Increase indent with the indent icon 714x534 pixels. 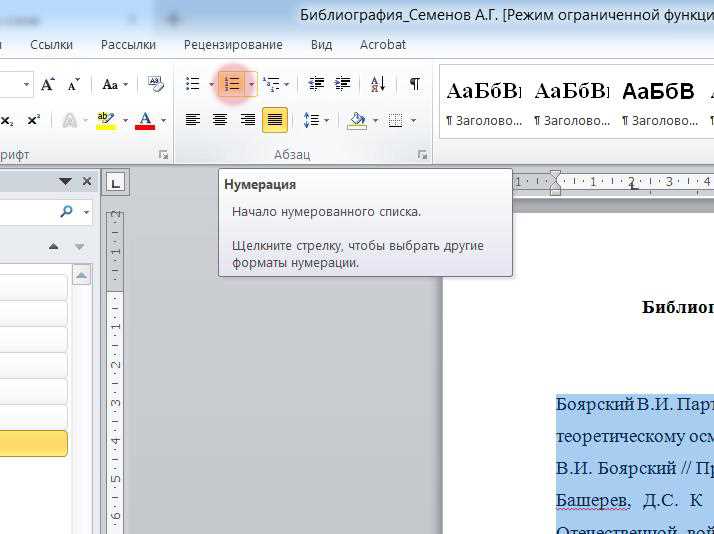342,84
